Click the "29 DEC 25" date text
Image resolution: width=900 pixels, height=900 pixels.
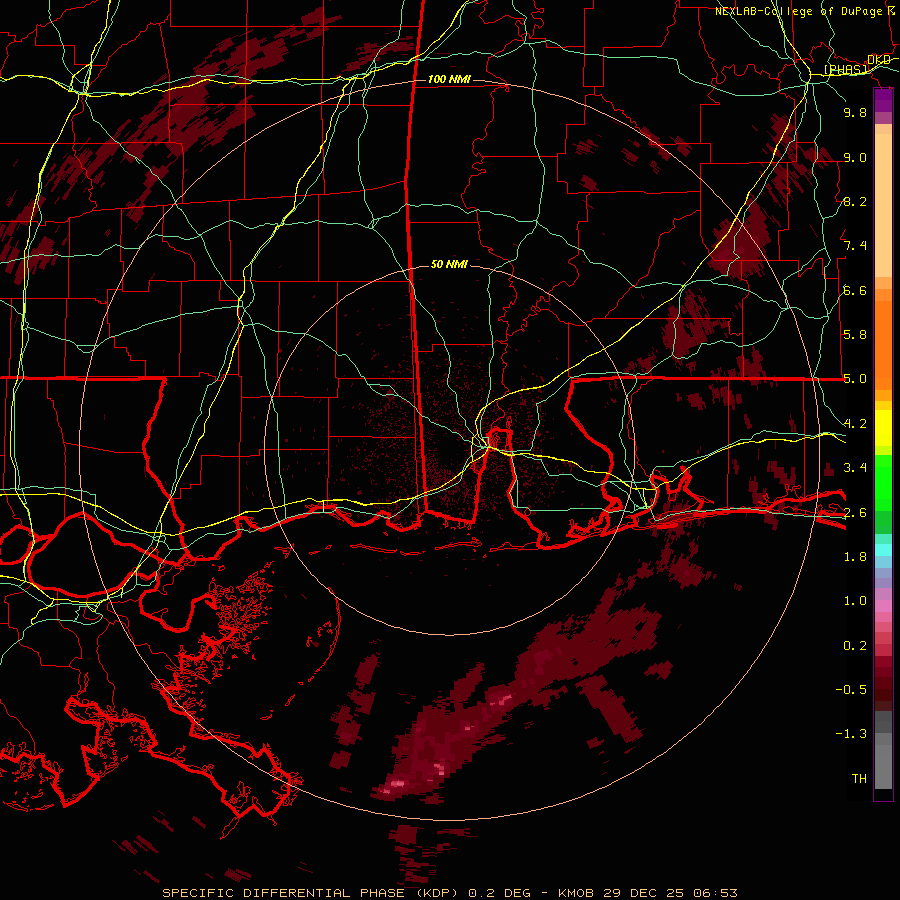pyautogui.click(x=643, y=893)
